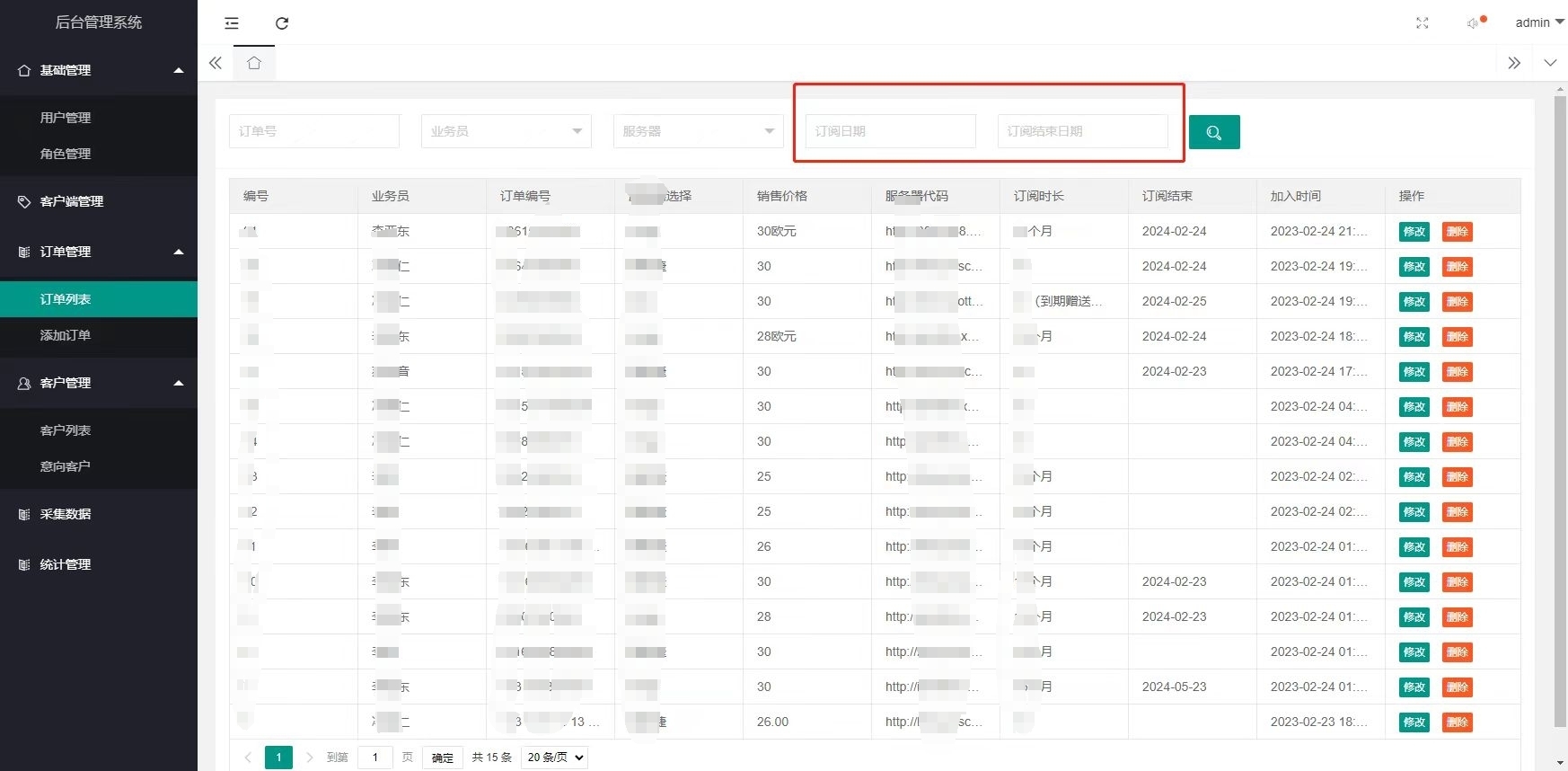Collapse the 客户管理 menu
The image size is (1568, 771).
(99, 383)
